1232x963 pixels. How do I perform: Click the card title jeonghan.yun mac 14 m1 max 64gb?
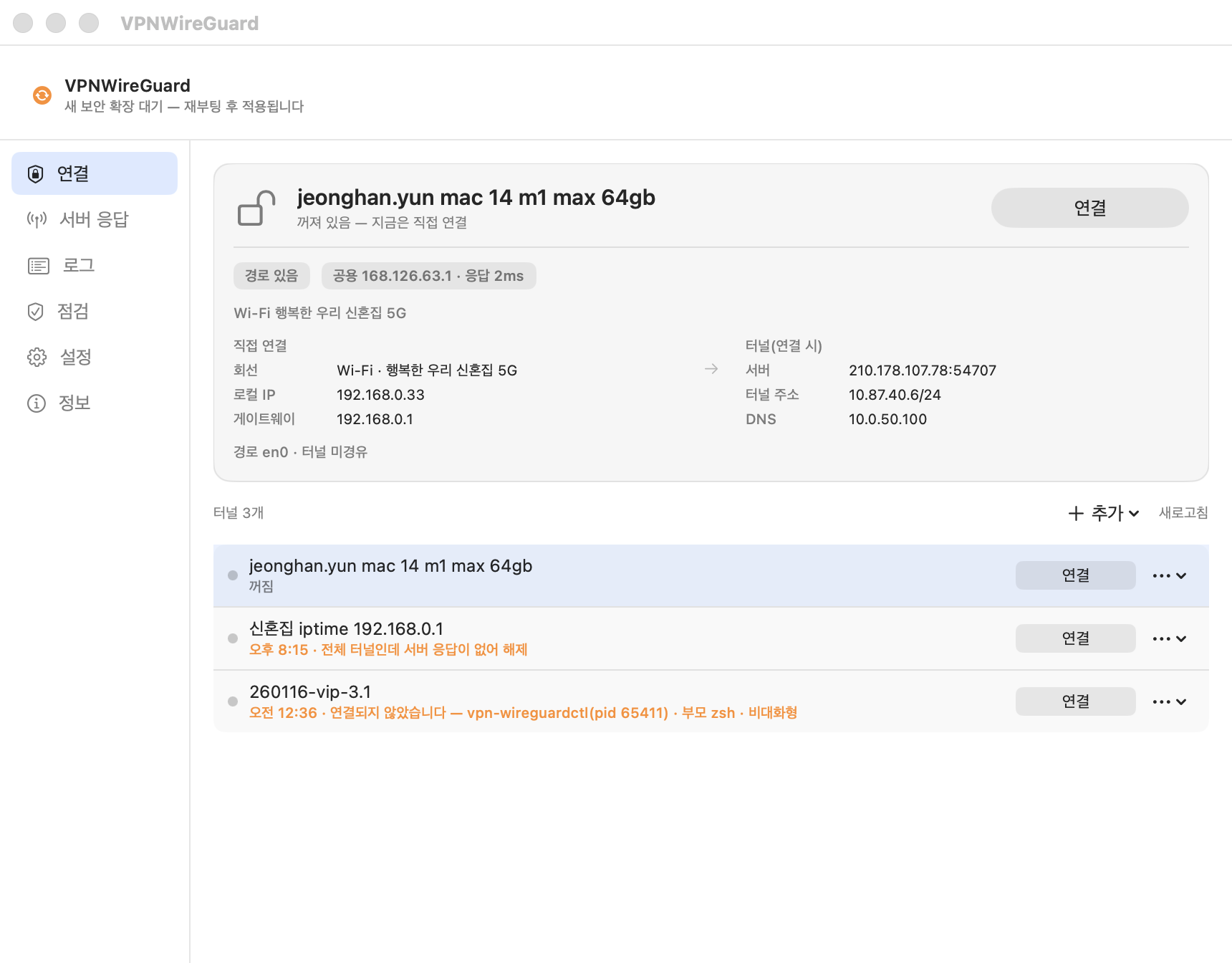pyautogui.click(x=476, y=198)
